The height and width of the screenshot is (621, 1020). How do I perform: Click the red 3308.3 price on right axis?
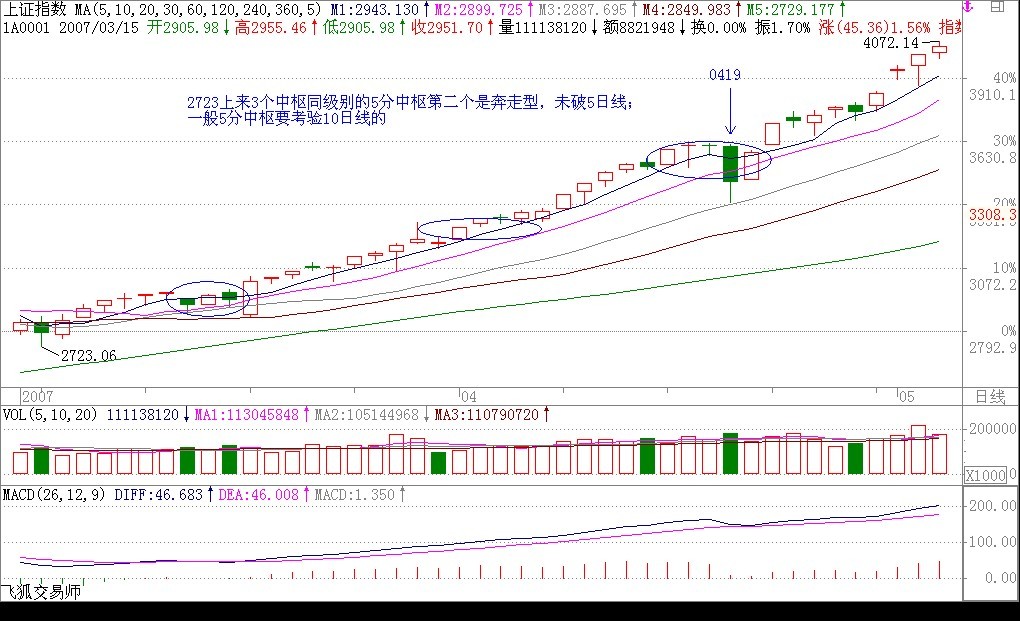tap(992, 215)
